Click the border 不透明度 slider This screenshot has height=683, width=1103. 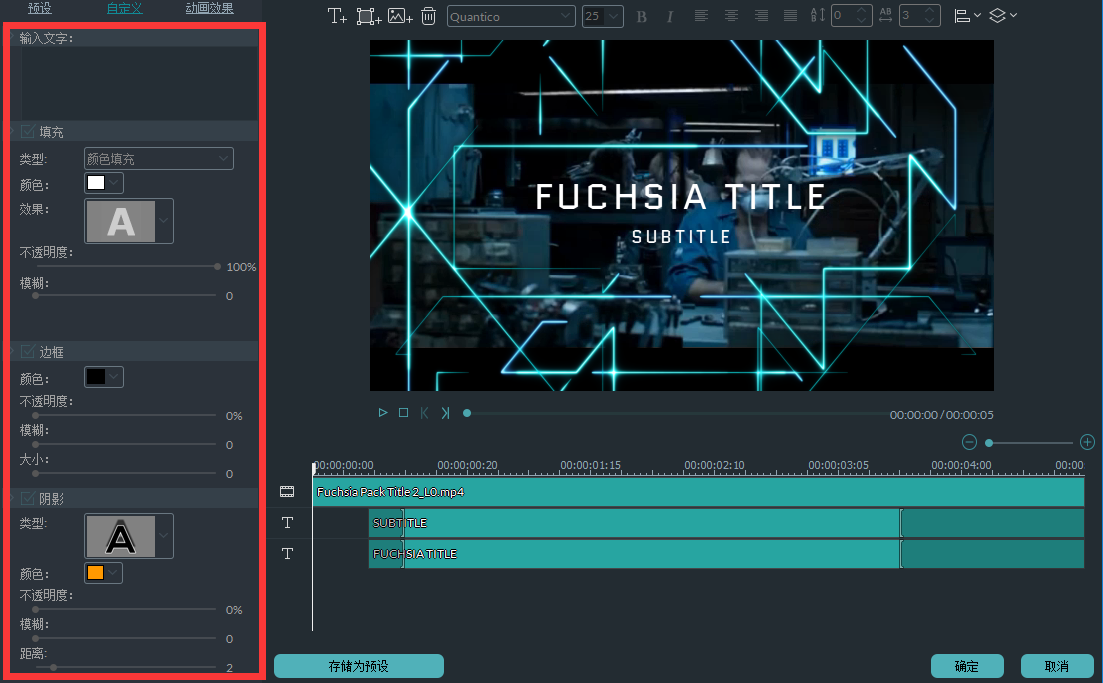tap(125, 415)
